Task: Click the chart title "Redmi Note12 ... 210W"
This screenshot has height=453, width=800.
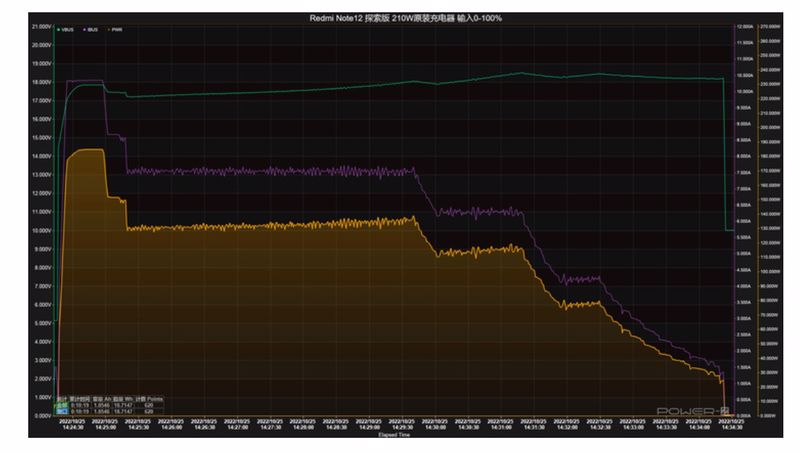Action: (406, 18)
